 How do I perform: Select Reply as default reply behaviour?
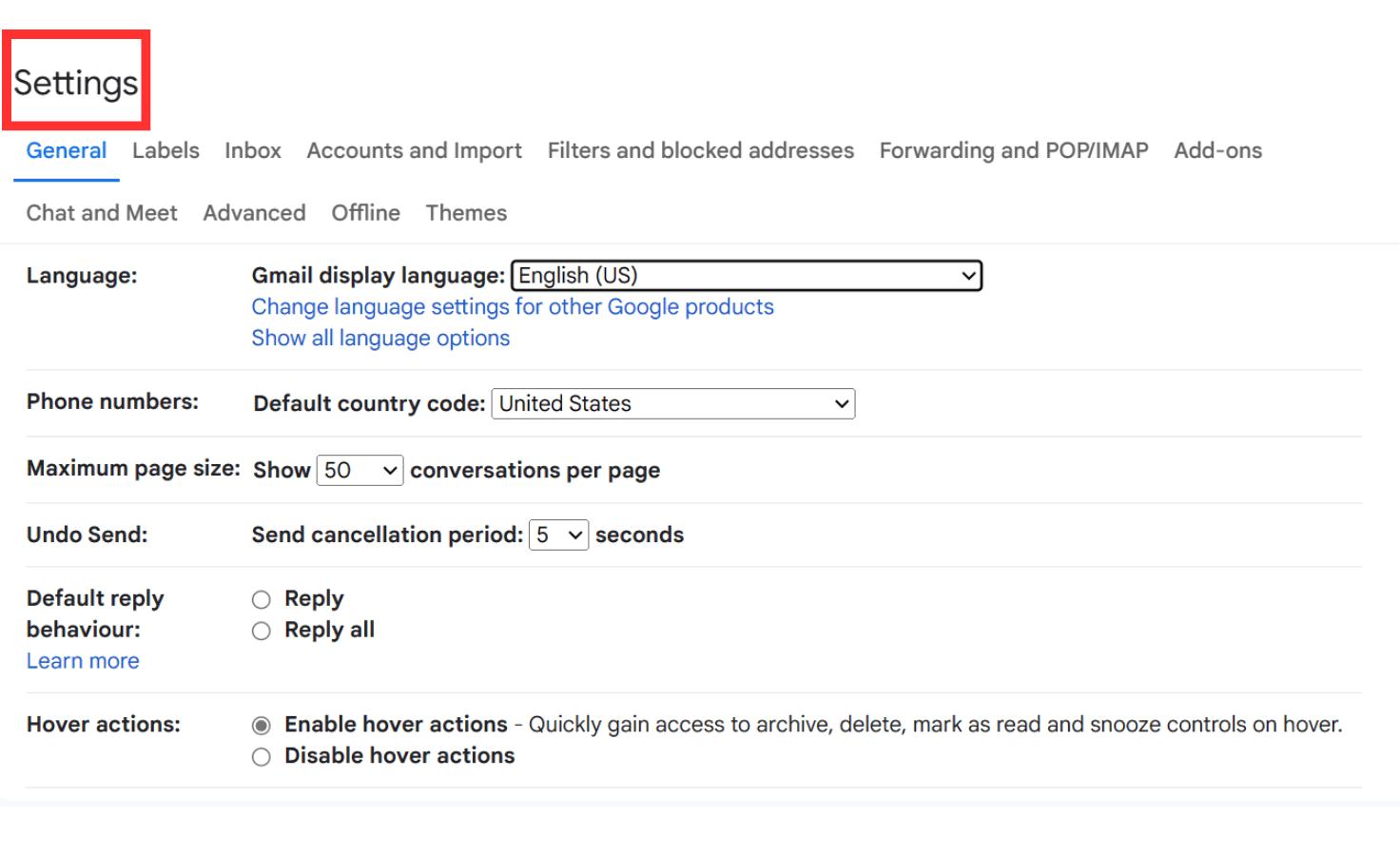pos(262,599)
